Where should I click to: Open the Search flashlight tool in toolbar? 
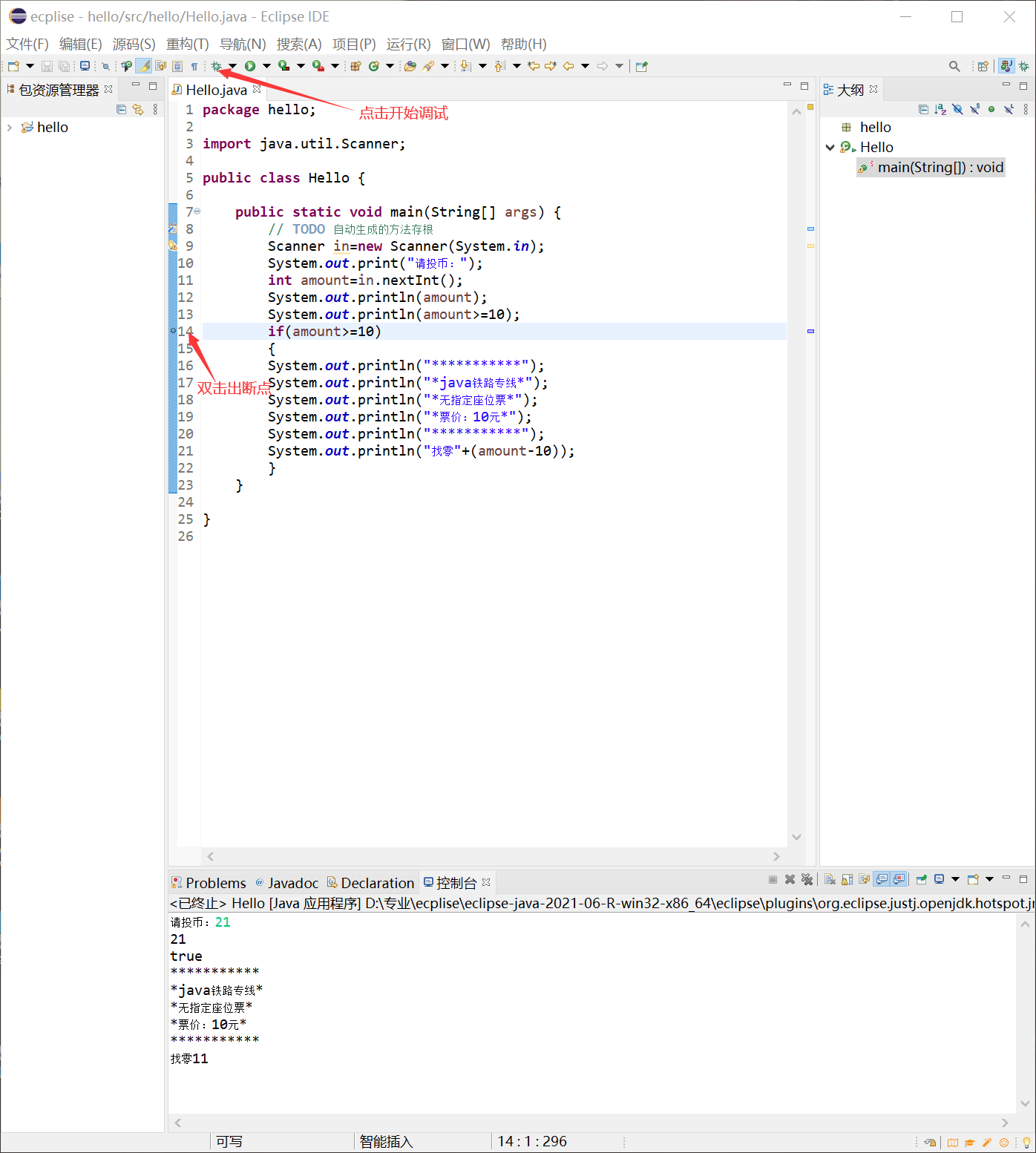[x=427, y=66]
